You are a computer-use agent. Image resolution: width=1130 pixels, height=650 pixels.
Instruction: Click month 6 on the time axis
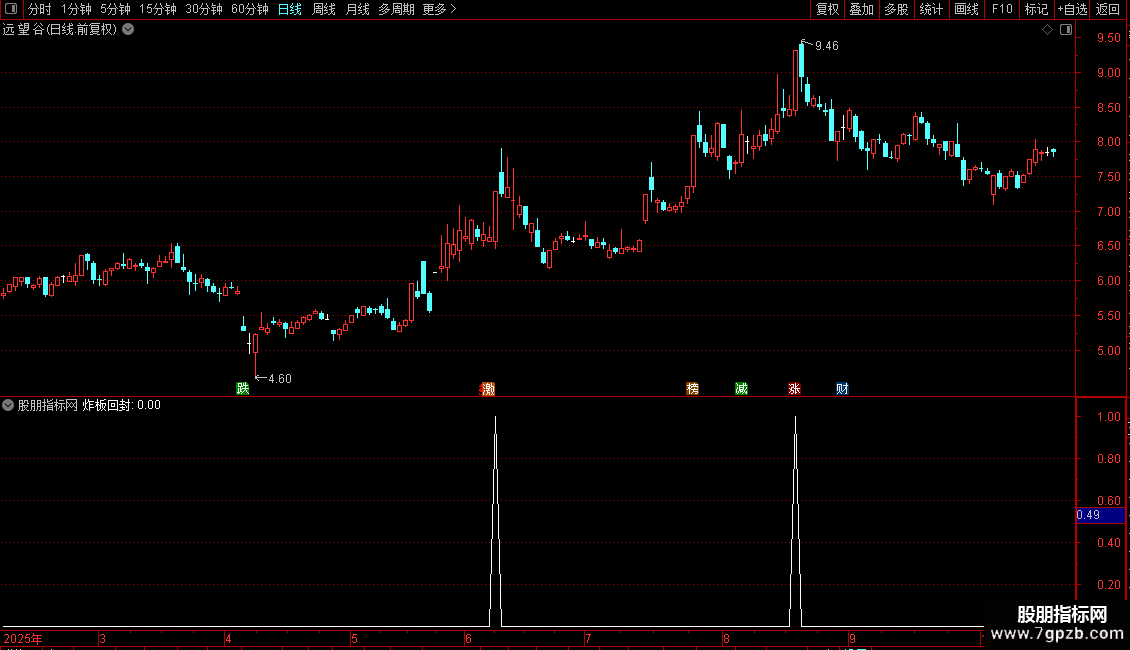468,638
